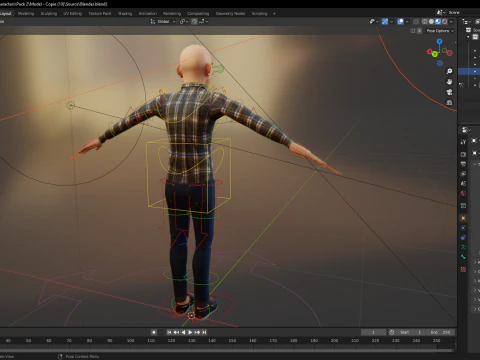Switch perspective/orthographic view icon
This screenshot has width=480, height=360.
449,102
